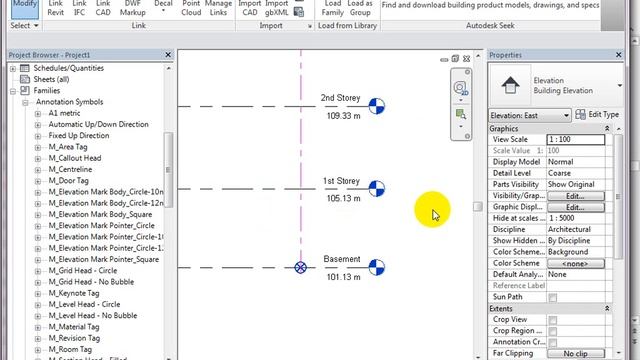640x360 pixels.
Task: Select M_Keynote Tag item
Action: tap(74, 293)
